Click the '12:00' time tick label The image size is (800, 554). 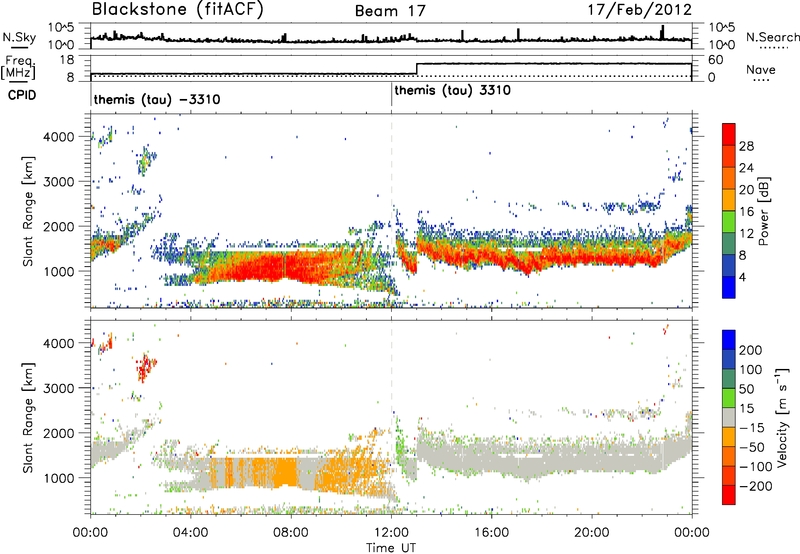pos(391,533)
